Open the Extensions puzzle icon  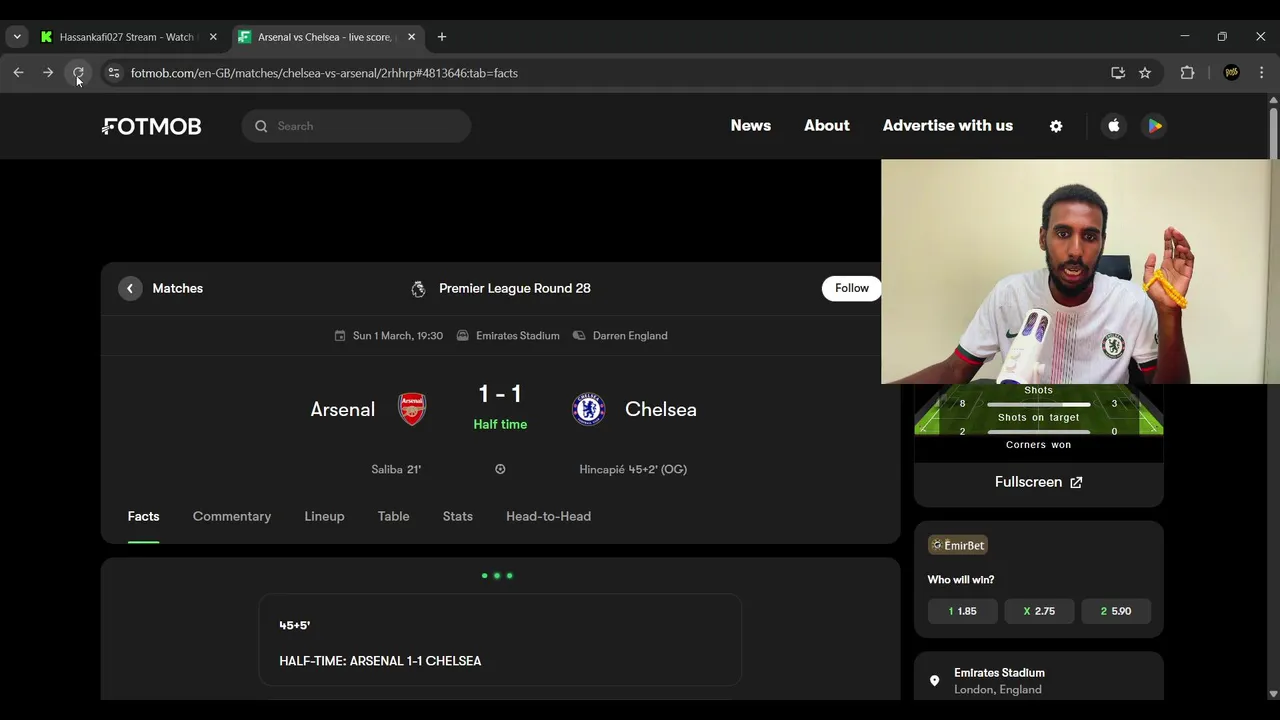click(1187, 73)
